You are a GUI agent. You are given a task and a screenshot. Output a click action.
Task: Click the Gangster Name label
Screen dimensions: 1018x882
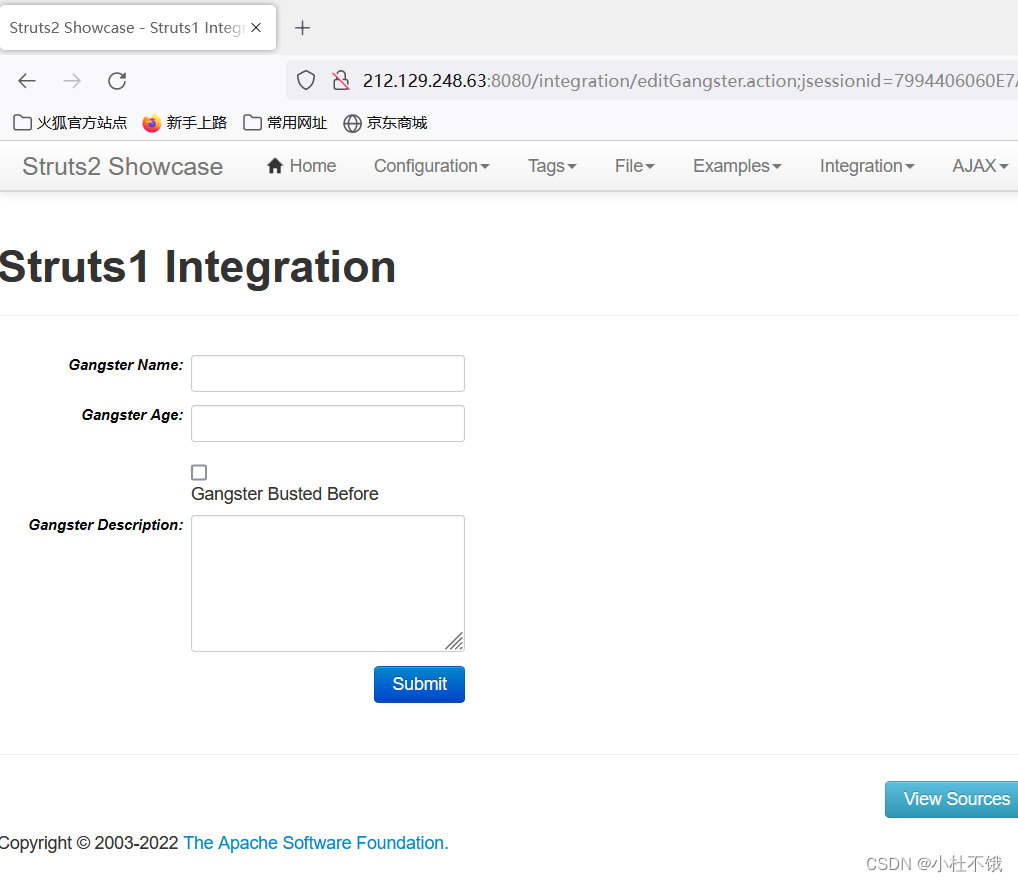[126, 365]
